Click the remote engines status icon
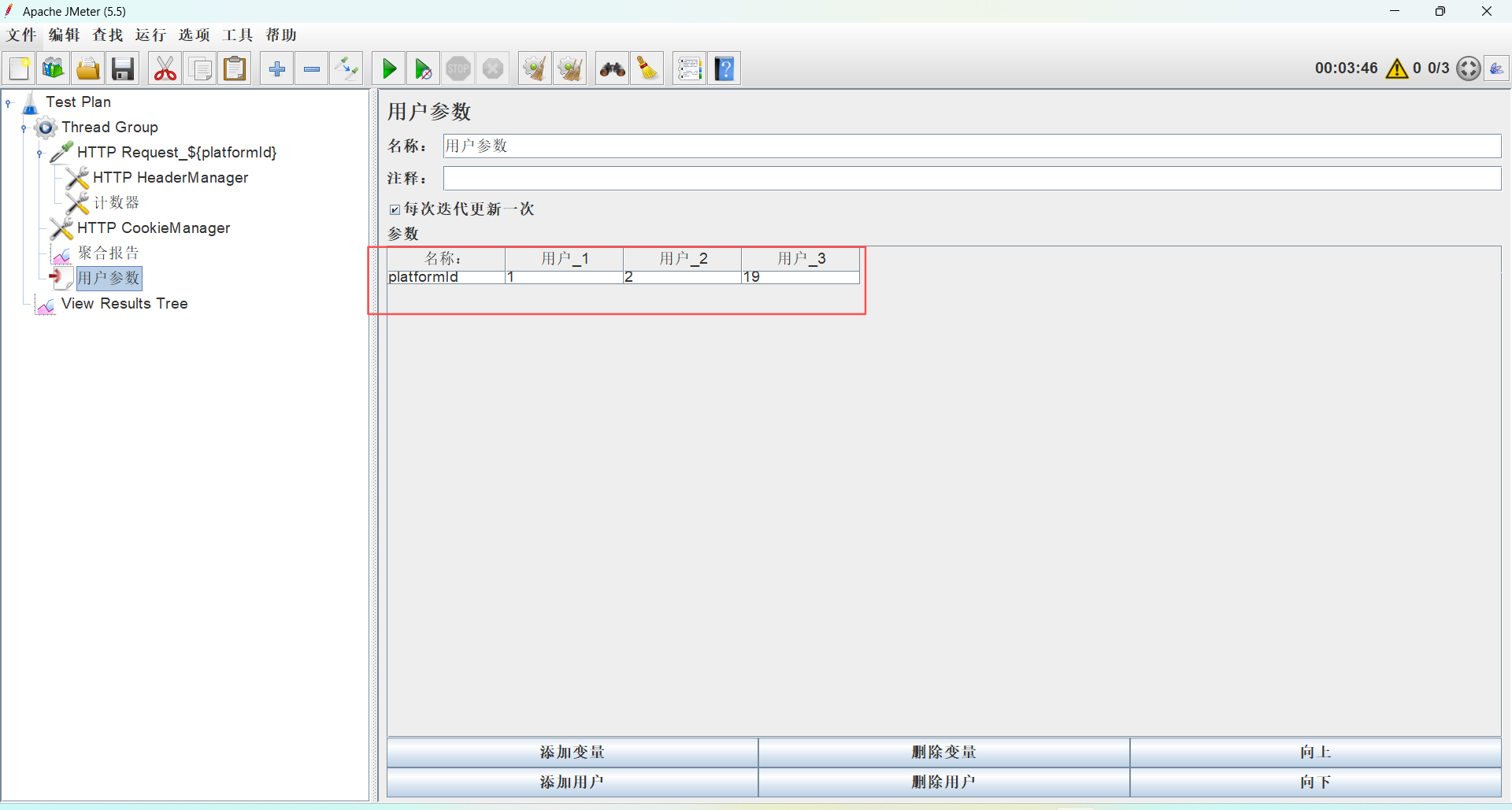The width and height of the screenshot is (1512, 810). tap(1496, 68)
